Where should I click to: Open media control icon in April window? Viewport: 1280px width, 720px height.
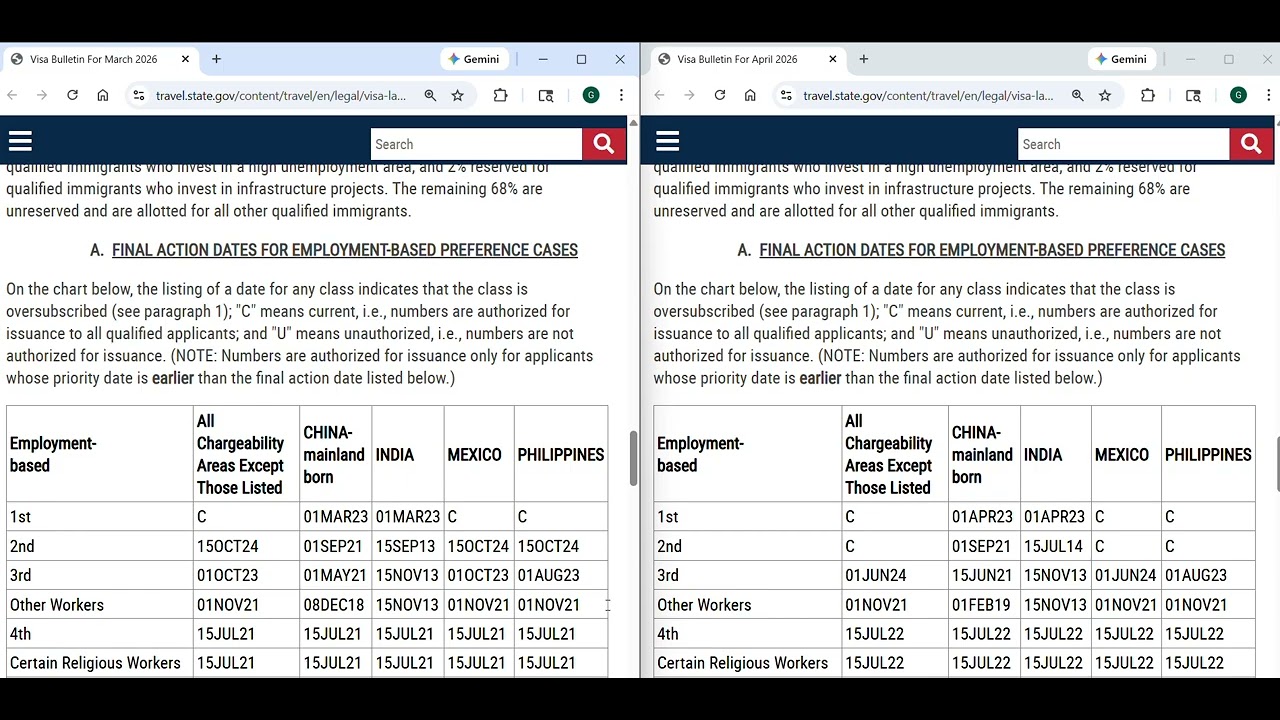(x=1193, y=95)
